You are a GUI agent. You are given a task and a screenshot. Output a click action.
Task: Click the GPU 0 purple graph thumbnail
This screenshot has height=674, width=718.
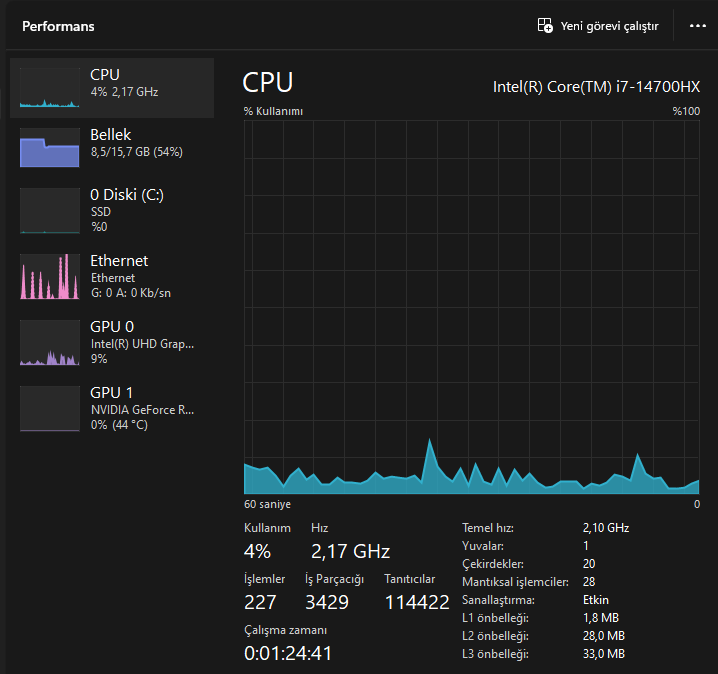click(x=49, y=342)
